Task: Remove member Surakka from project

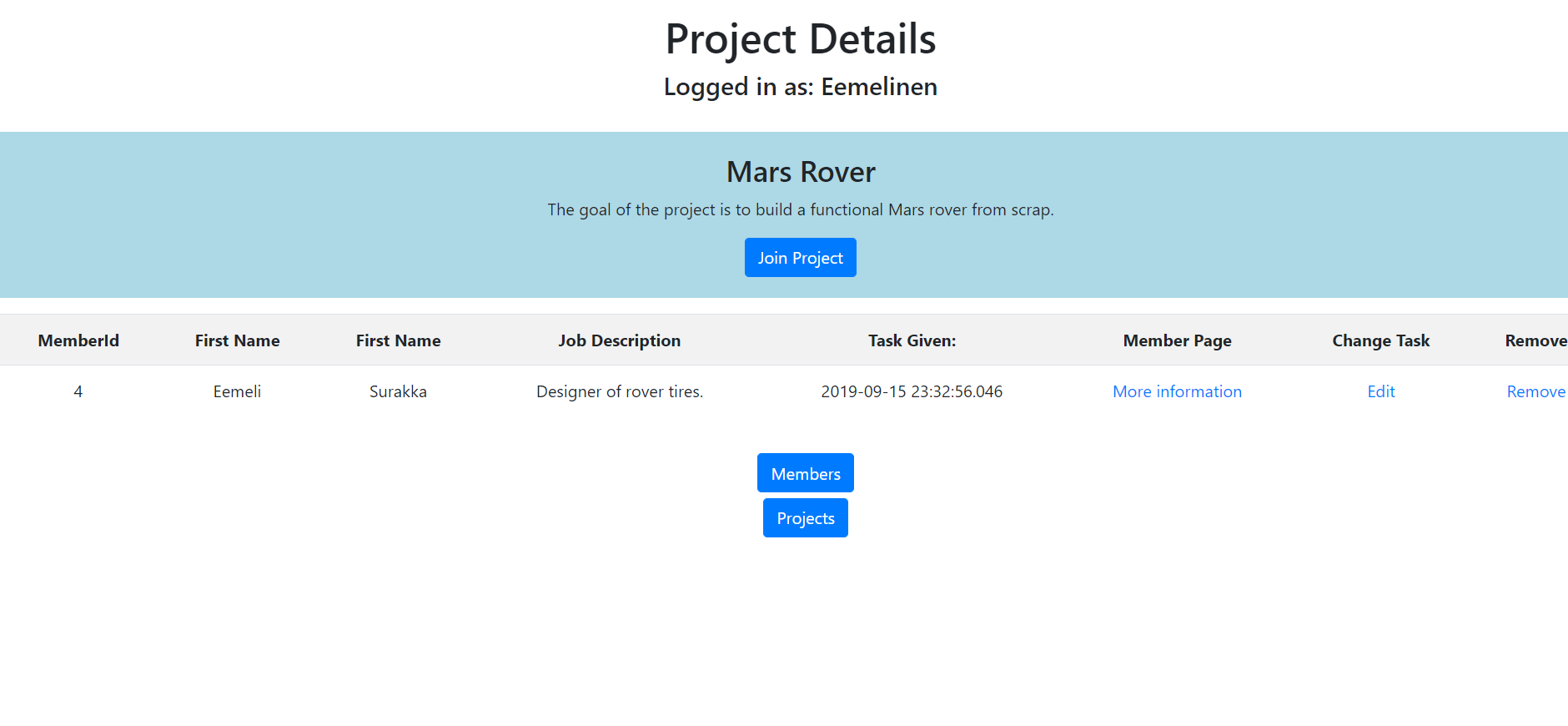Action: (1536, 391)
